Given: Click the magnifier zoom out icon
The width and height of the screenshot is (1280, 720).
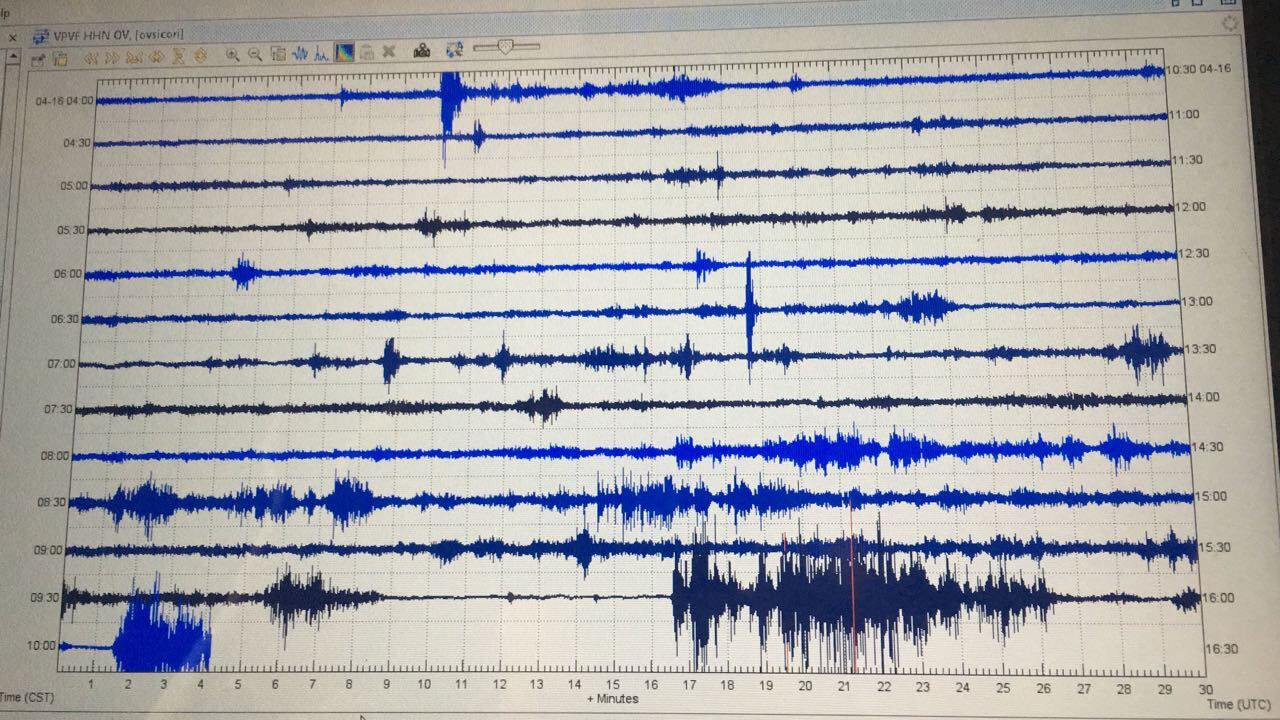Looking at the screenshot, I should click(255, 54).
